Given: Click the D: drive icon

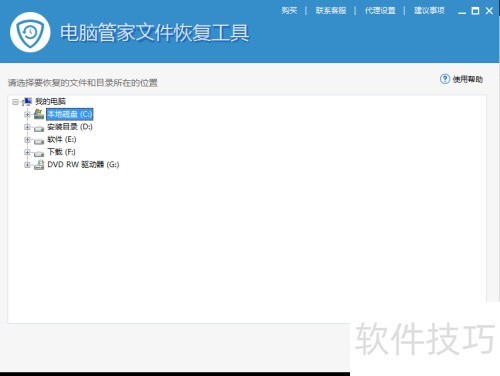Looking at the screenshot, I should pos(39,128).
